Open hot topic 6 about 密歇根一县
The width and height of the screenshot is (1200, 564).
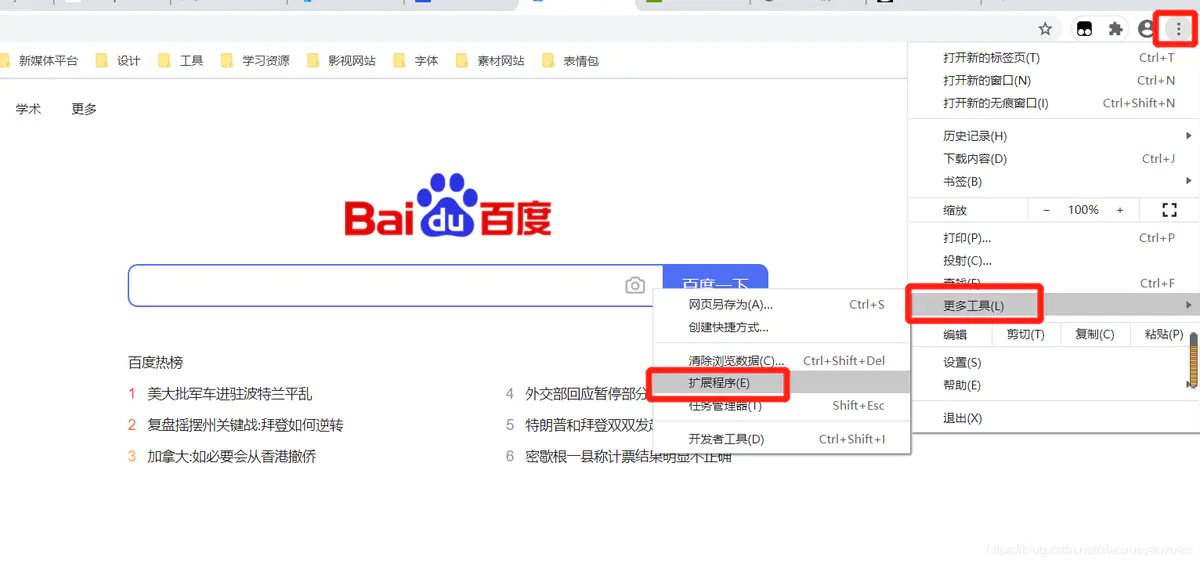tap(628, 456)
